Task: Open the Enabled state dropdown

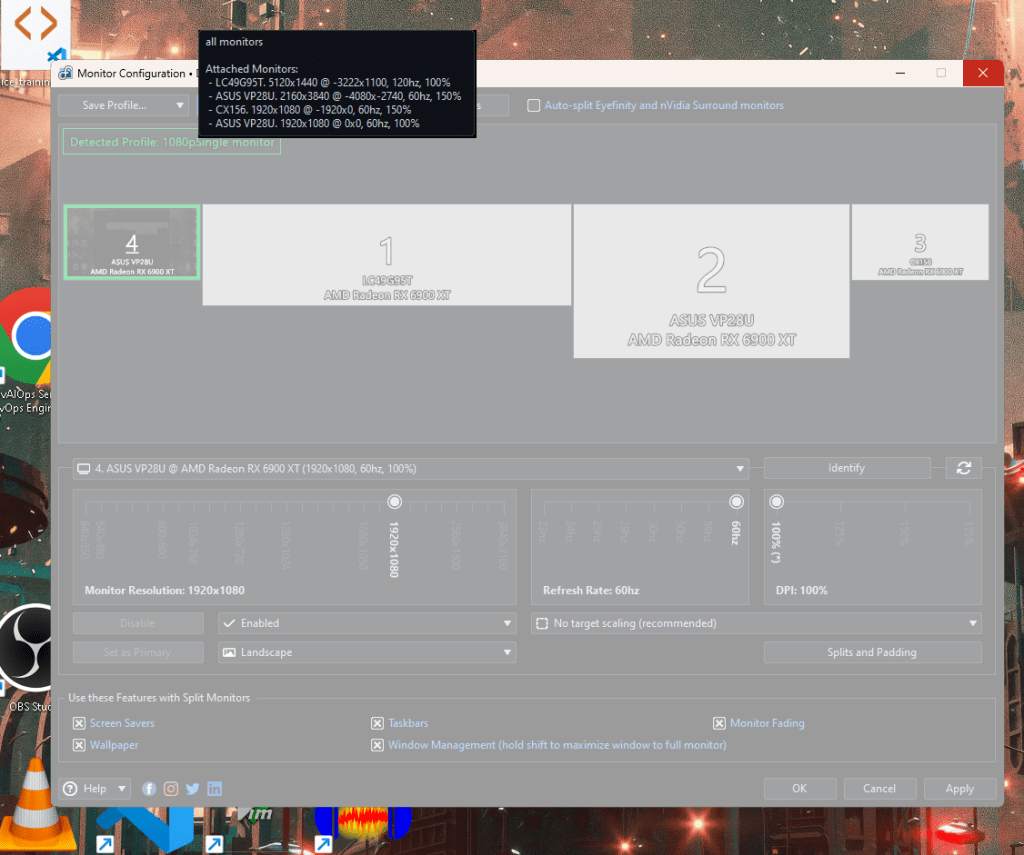Action: tap(367, 623)
